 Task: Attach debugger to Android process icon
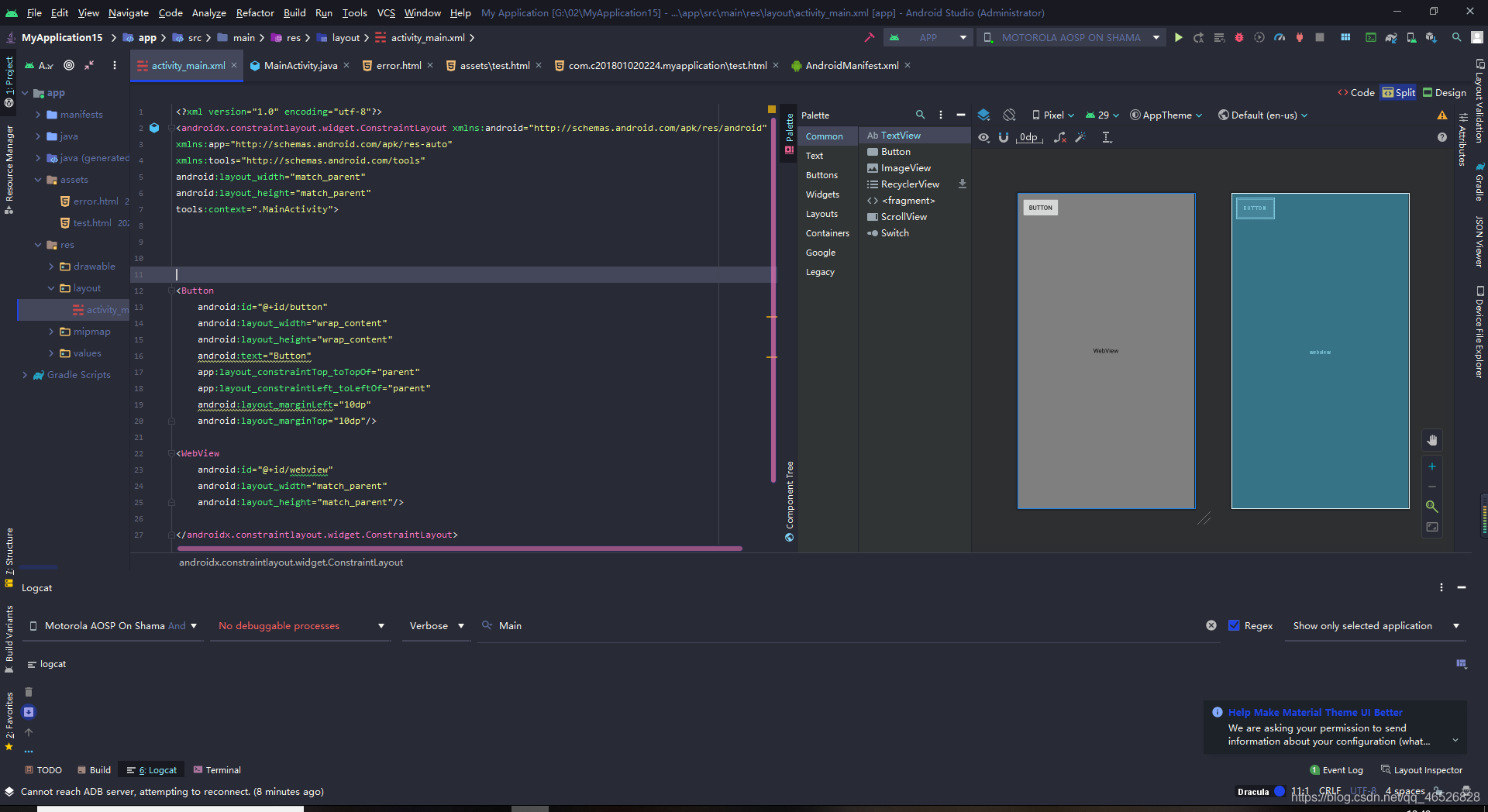coord(1300,37)
